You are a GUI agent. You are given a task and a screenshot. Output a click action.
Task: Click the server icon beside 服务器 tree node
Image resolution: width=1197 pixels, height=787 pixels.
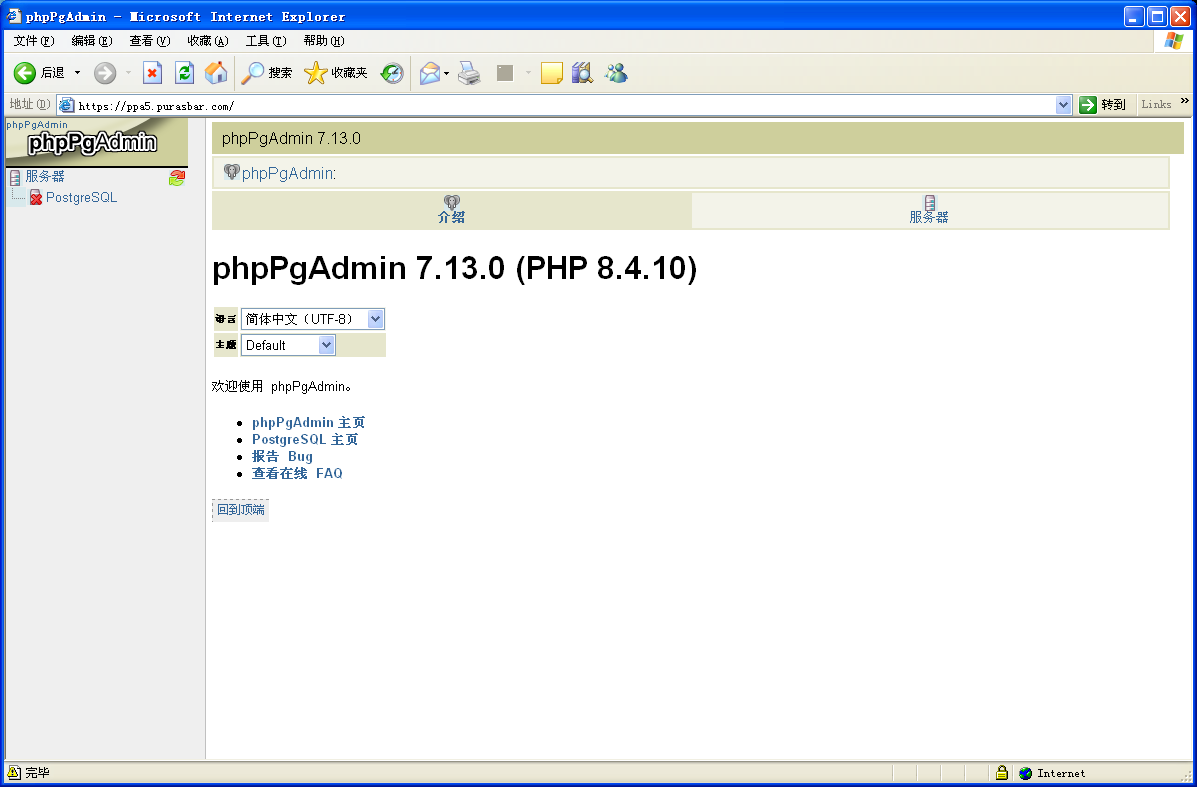pos(15,178)
